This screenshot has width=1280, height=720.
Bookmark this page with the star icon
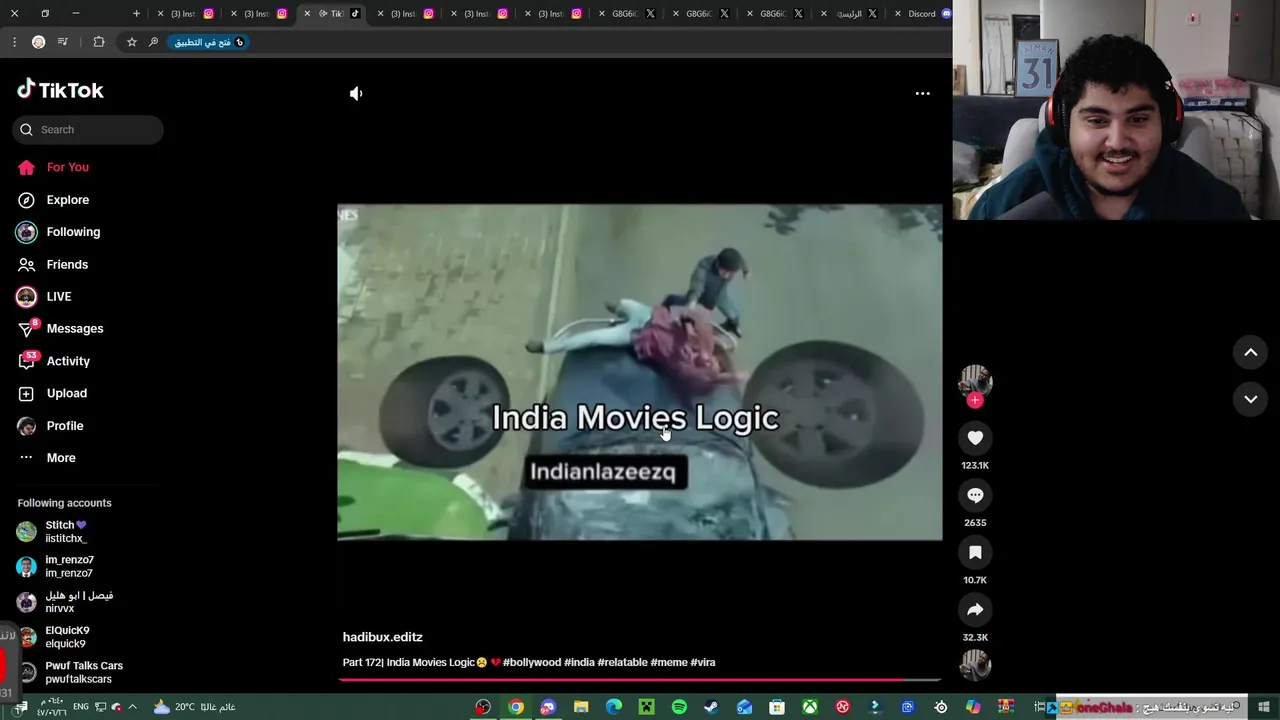tap(131, 42)
